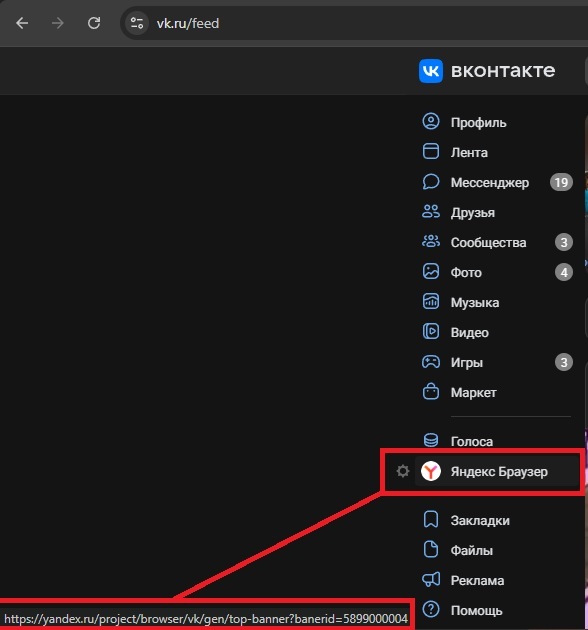Click the vk.ru/feed address bar
Viewport: 588px width, 630px height.
(354, 23)
